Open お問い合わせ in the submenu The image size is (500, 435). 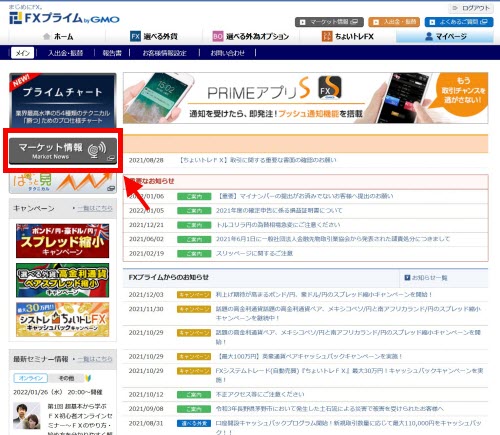[227, 53]
